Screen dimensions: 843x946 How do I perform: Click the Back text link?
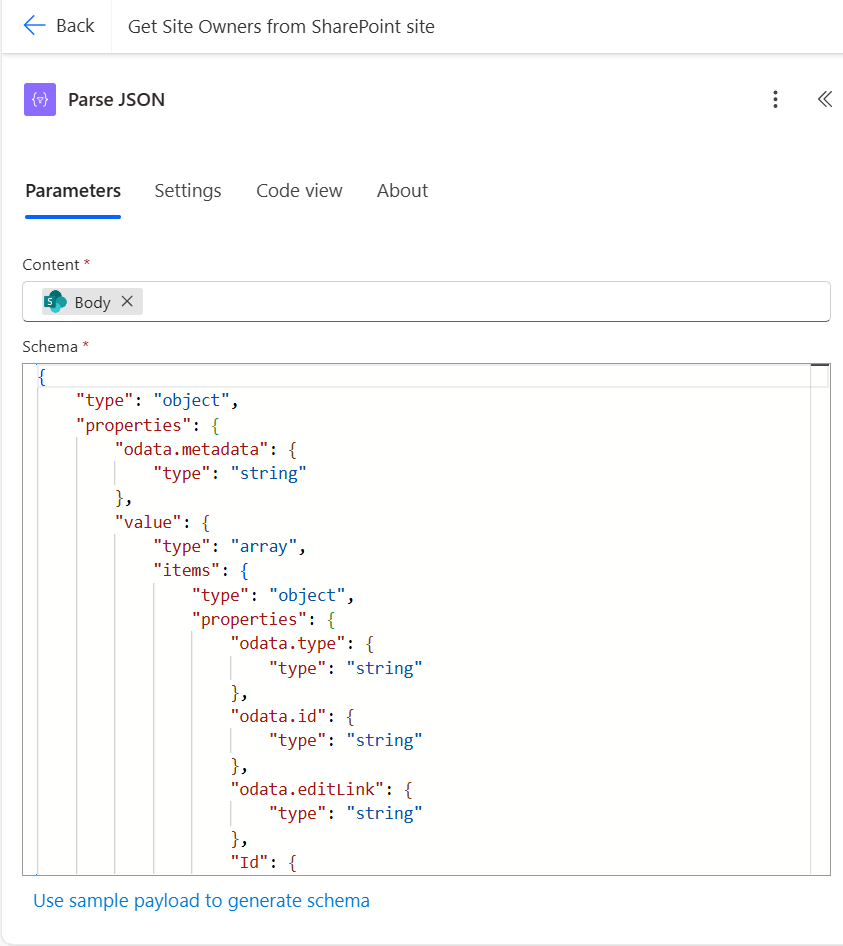click(71, 26)
